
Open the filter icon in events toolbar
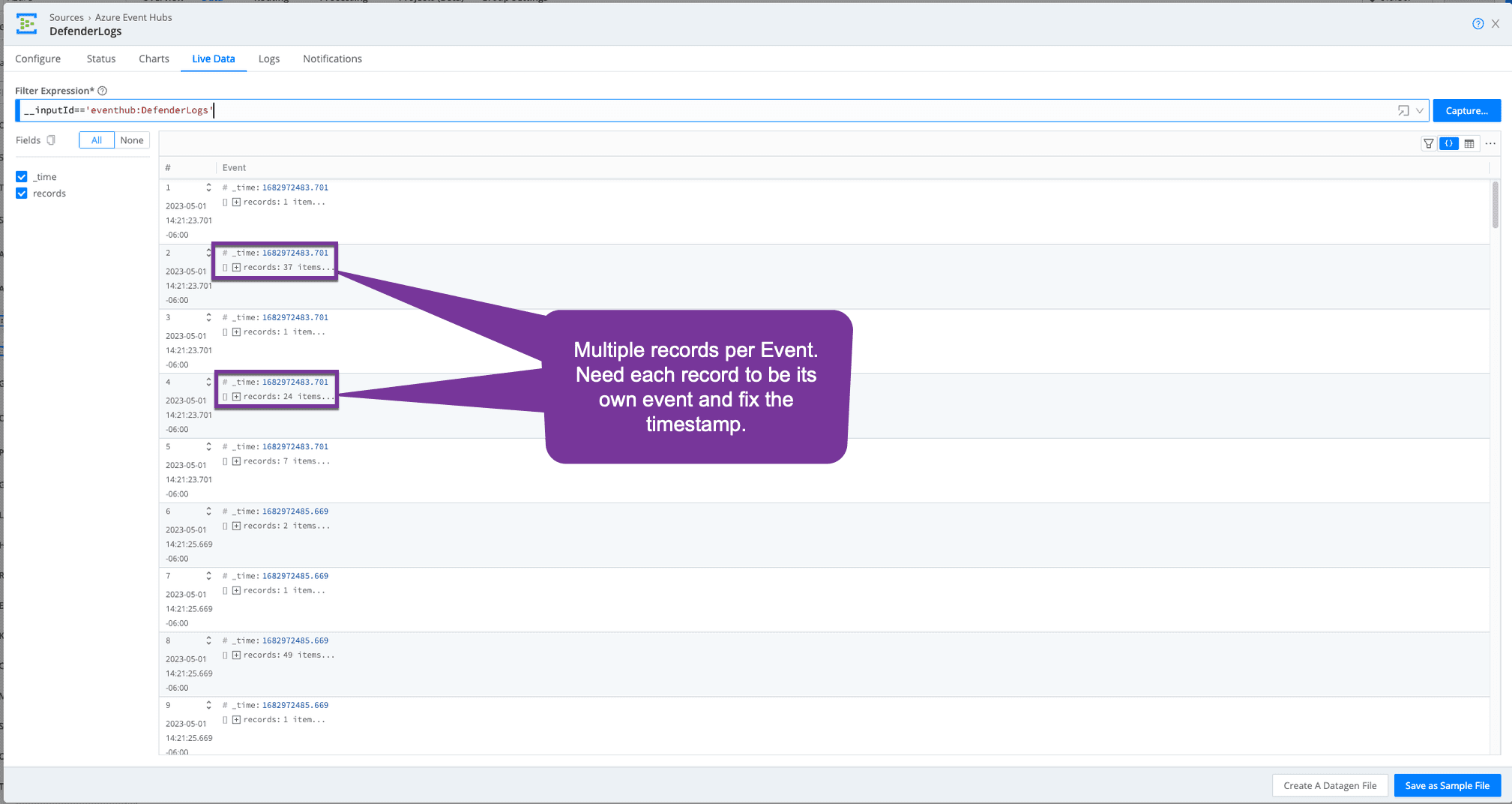click(x=1429, y=143)
